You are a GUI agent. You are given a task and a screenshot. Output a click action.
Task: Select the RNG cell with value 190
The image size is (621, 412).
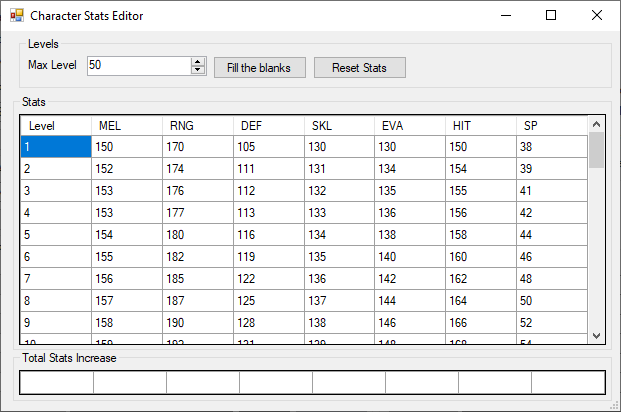(x=198, y=323)
